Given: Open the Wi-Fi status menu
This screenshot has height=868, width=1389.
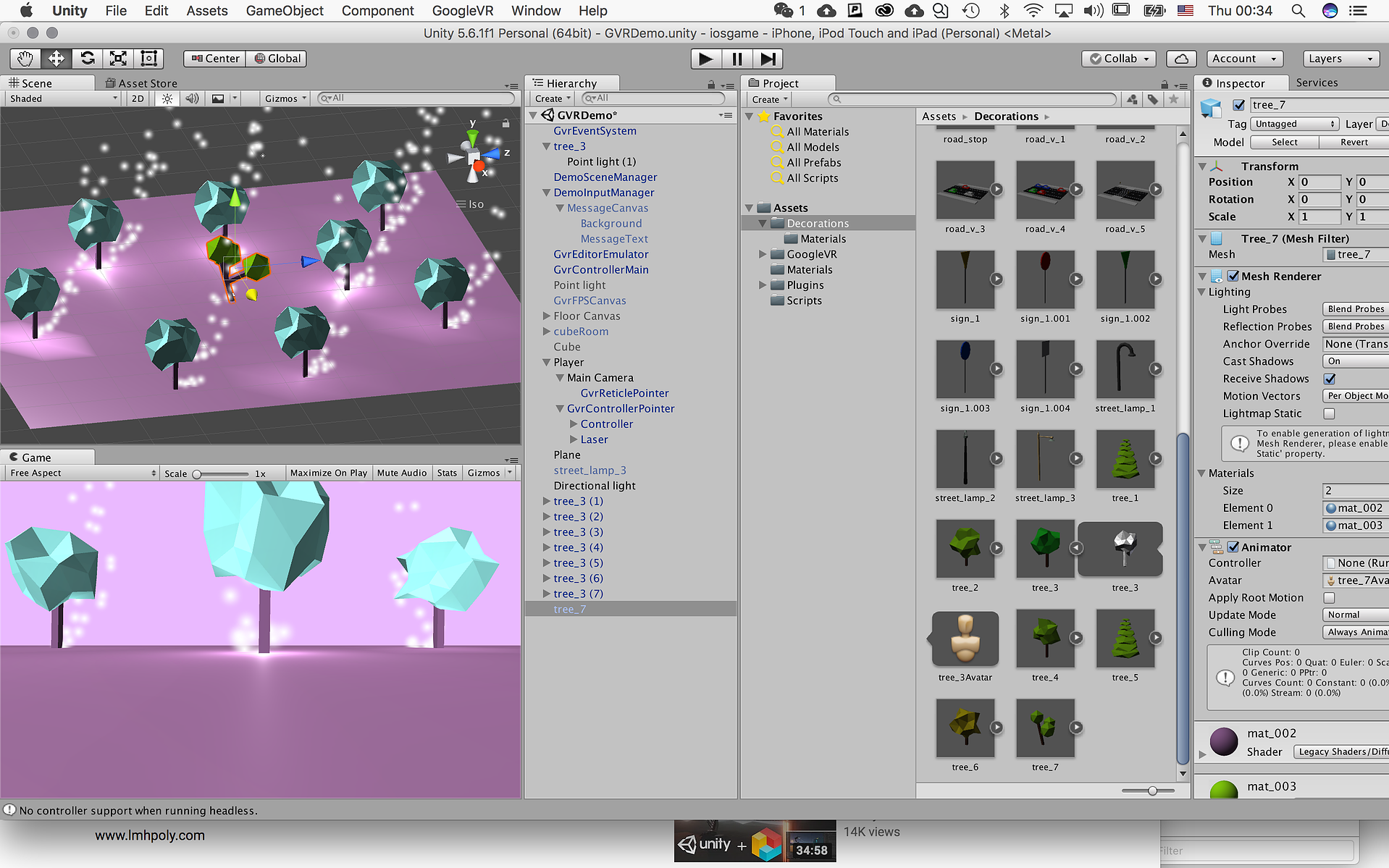Looking at the screenshot, I should 1033,11.
